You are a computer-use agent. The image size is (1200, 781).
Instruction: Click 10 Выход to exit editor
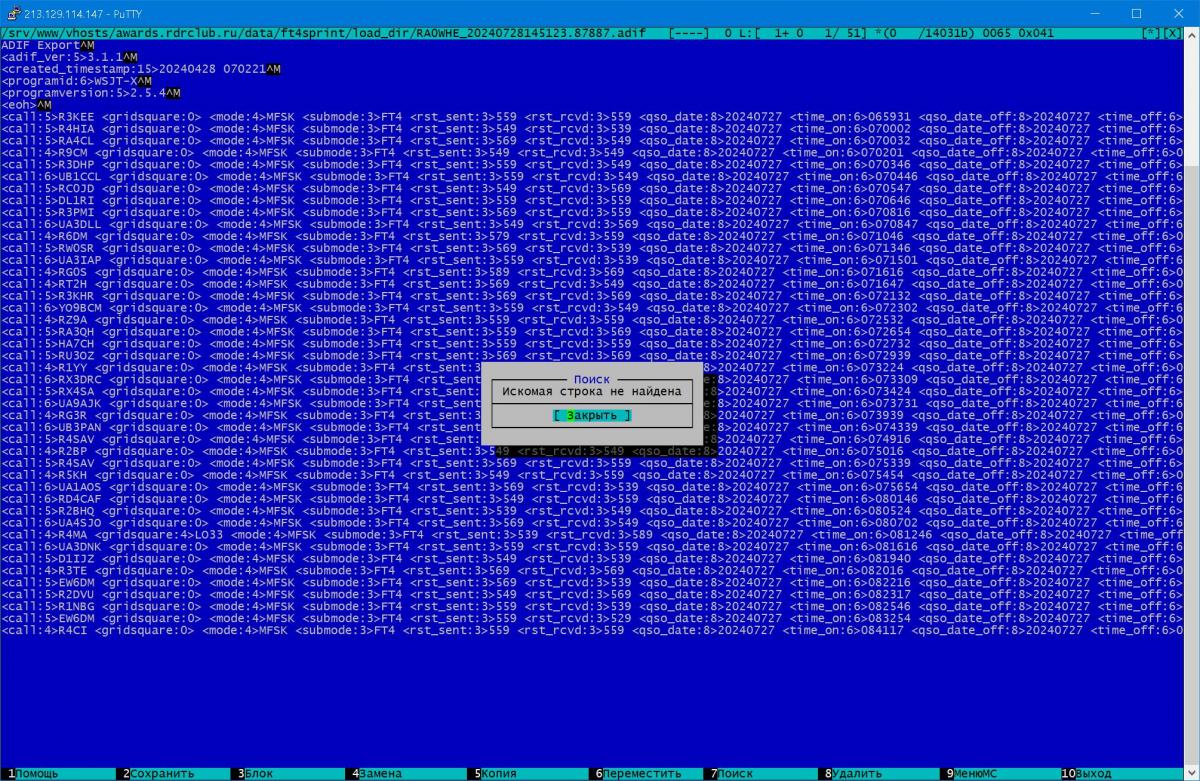[1092, 773]
